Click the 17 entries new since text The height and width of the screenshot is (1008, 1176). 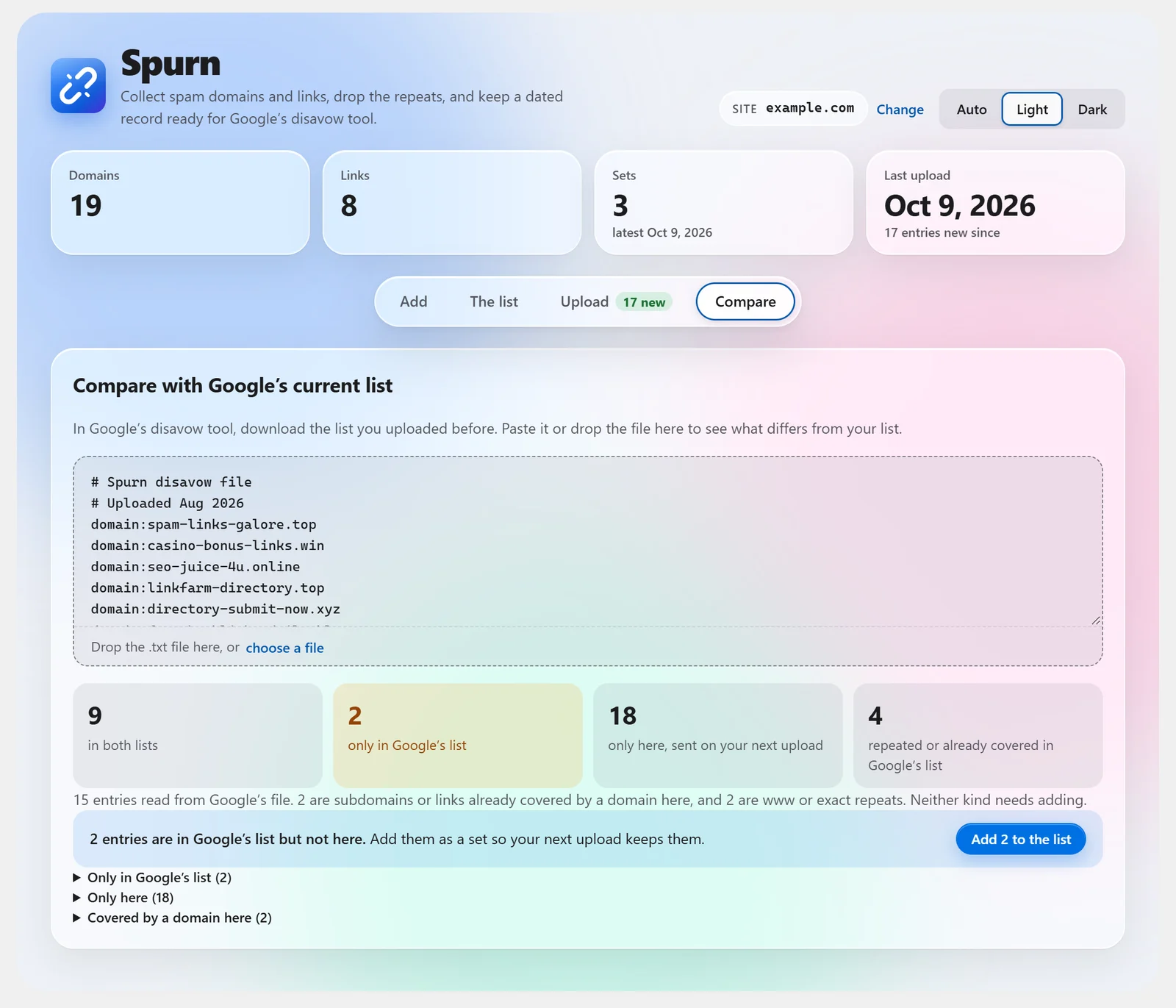(x=942, y=232)
